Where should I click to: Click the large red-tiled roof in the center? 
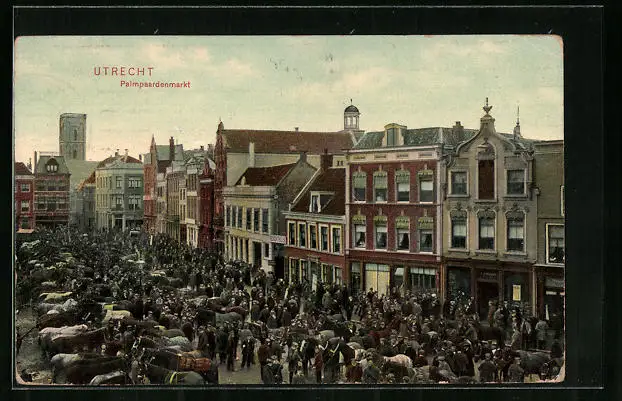[286, 141]
